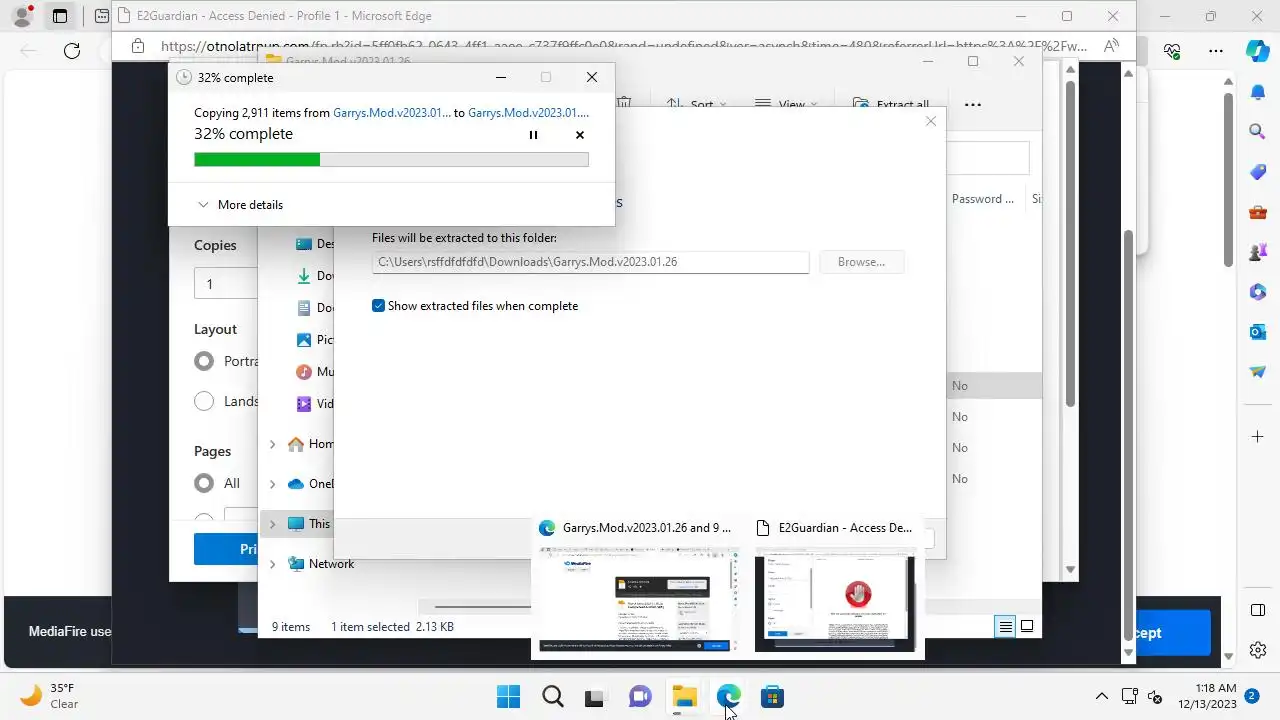The image size is (1280, 720).
Task: Open Sort menu in File Explorer
Action: [697, 104]
